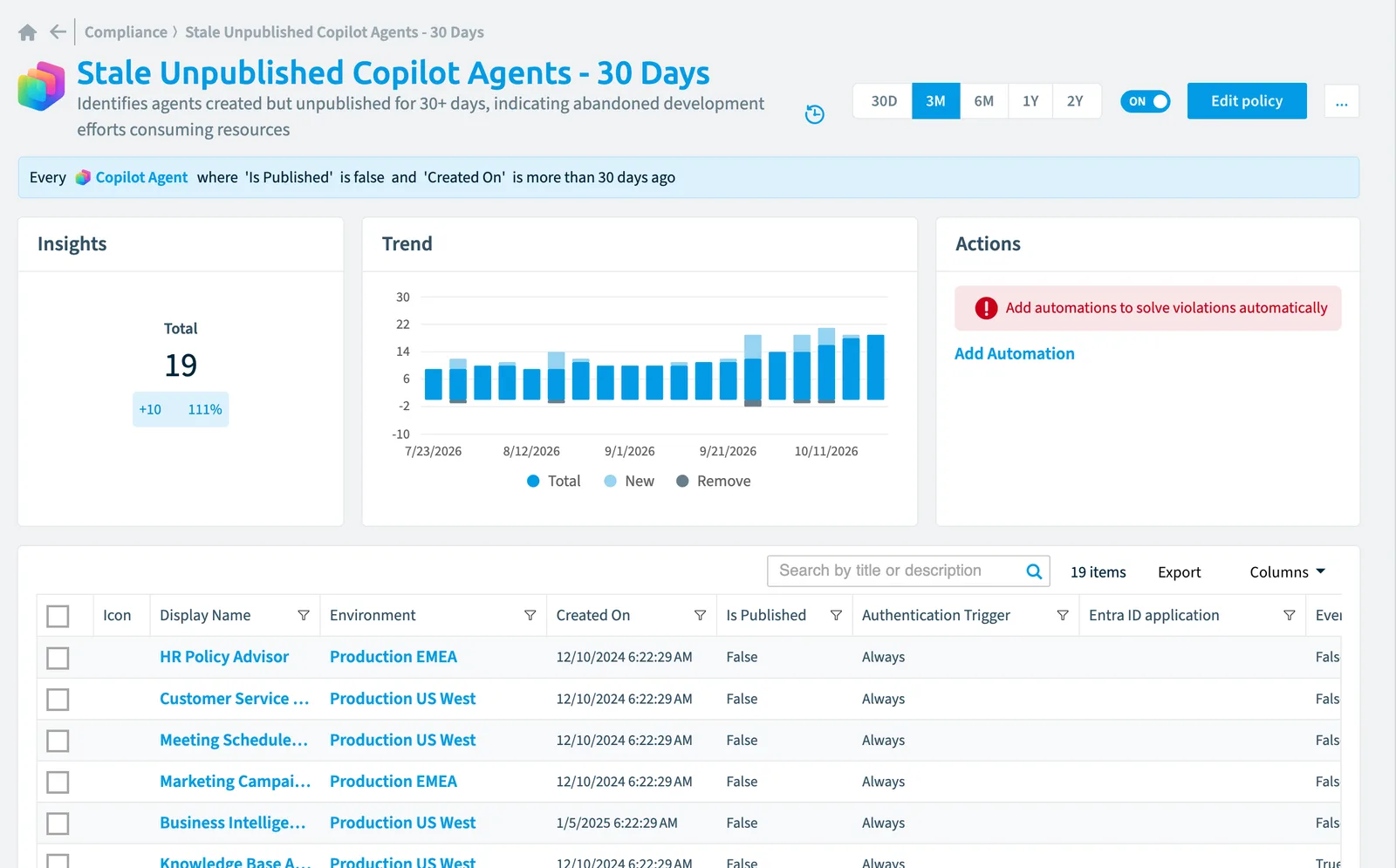Toggle the Remove legend swatch
The height and width of the screenshot is (868, 1396).
click(x=682, y=481)
